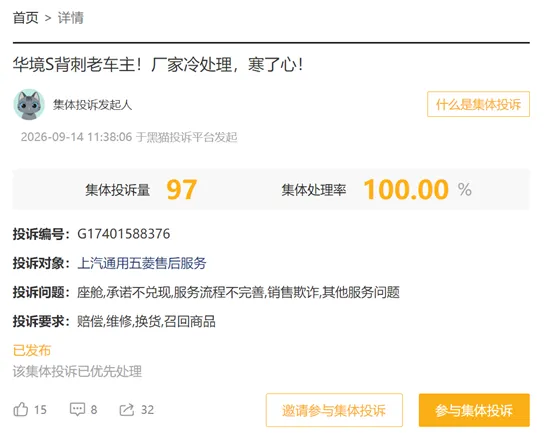Click complaint number G17401588376

pyautogui.click(x=124, y=234)
